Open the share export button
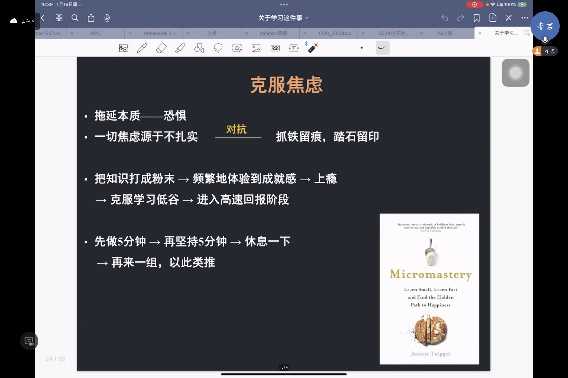 [91, 18]
